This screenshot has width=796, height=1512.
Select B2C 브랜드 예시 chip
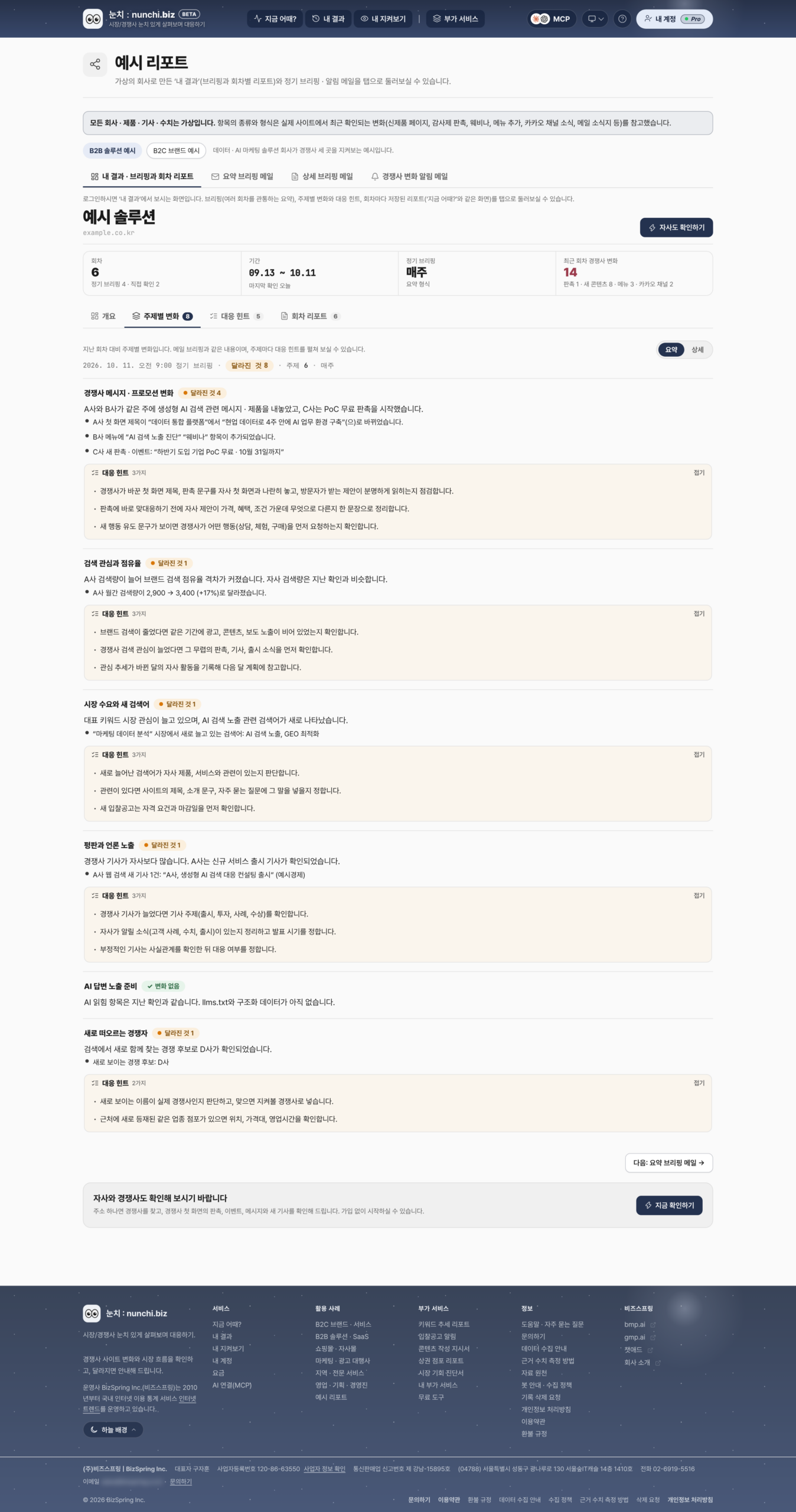coord(176,151)
